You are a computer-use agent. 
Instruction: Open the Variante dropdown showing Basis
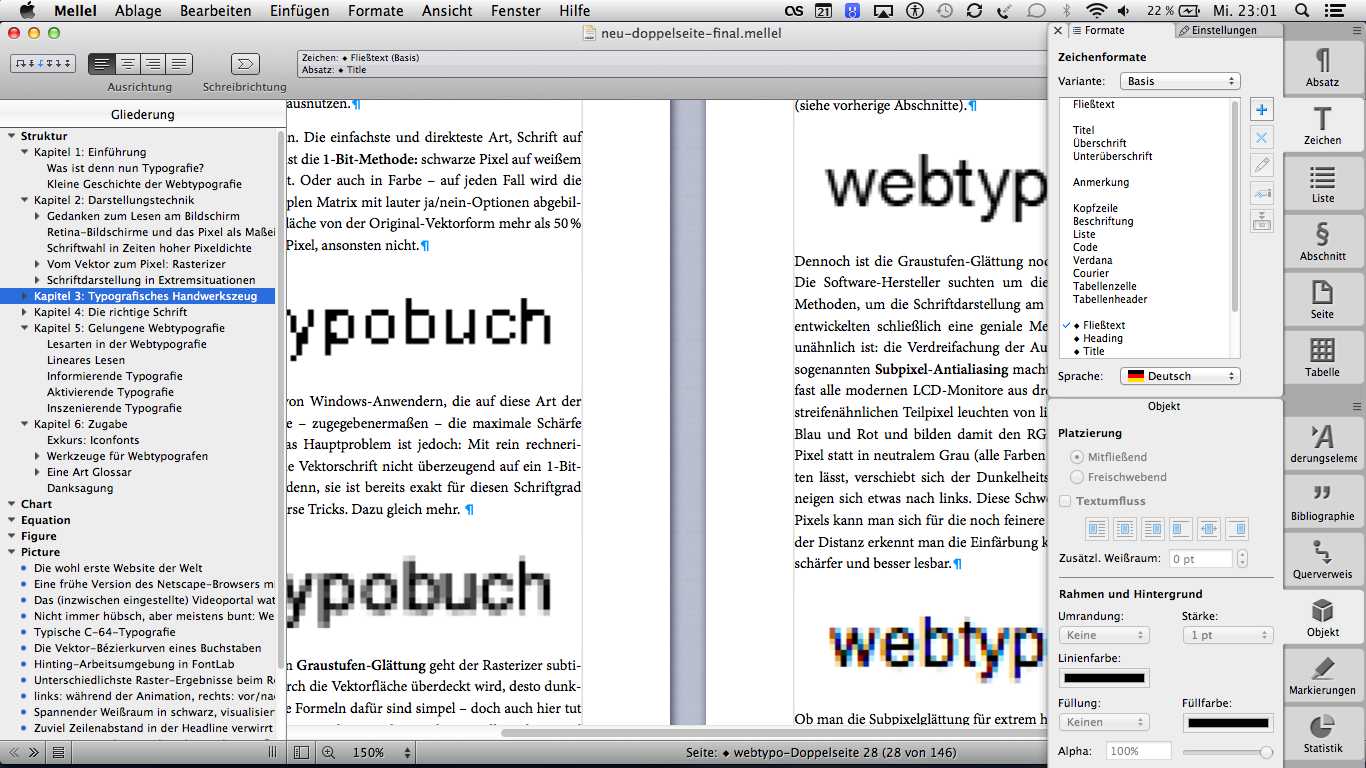coord(1179,81)
